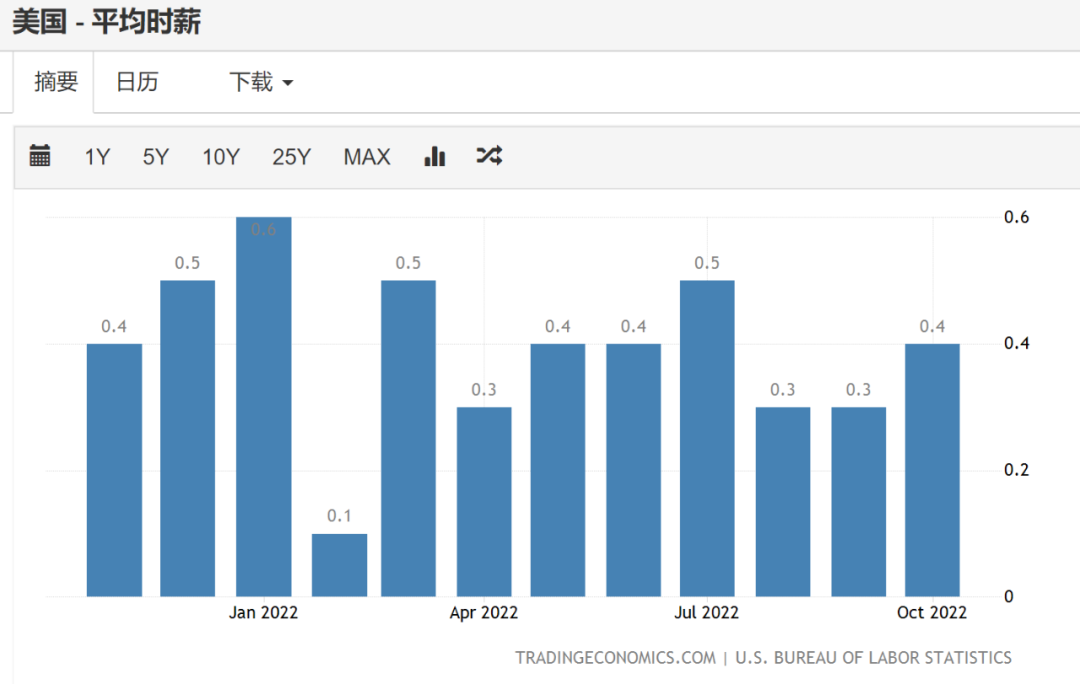
Task: Click the shuffle compare icon
Action: (x=489, y=156)
